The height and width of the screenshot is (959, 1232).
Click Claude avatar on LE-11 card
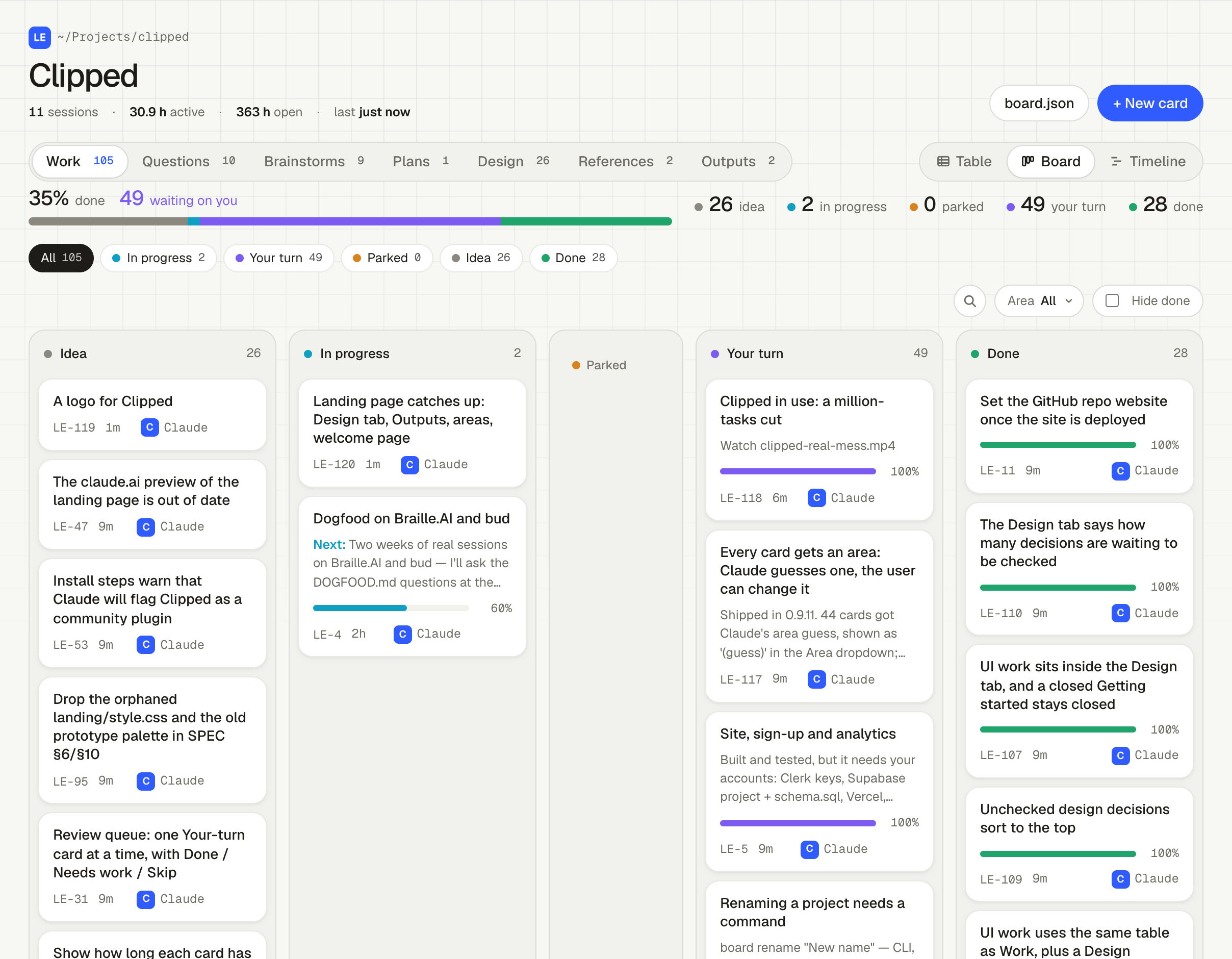(x=1120, y=471)
